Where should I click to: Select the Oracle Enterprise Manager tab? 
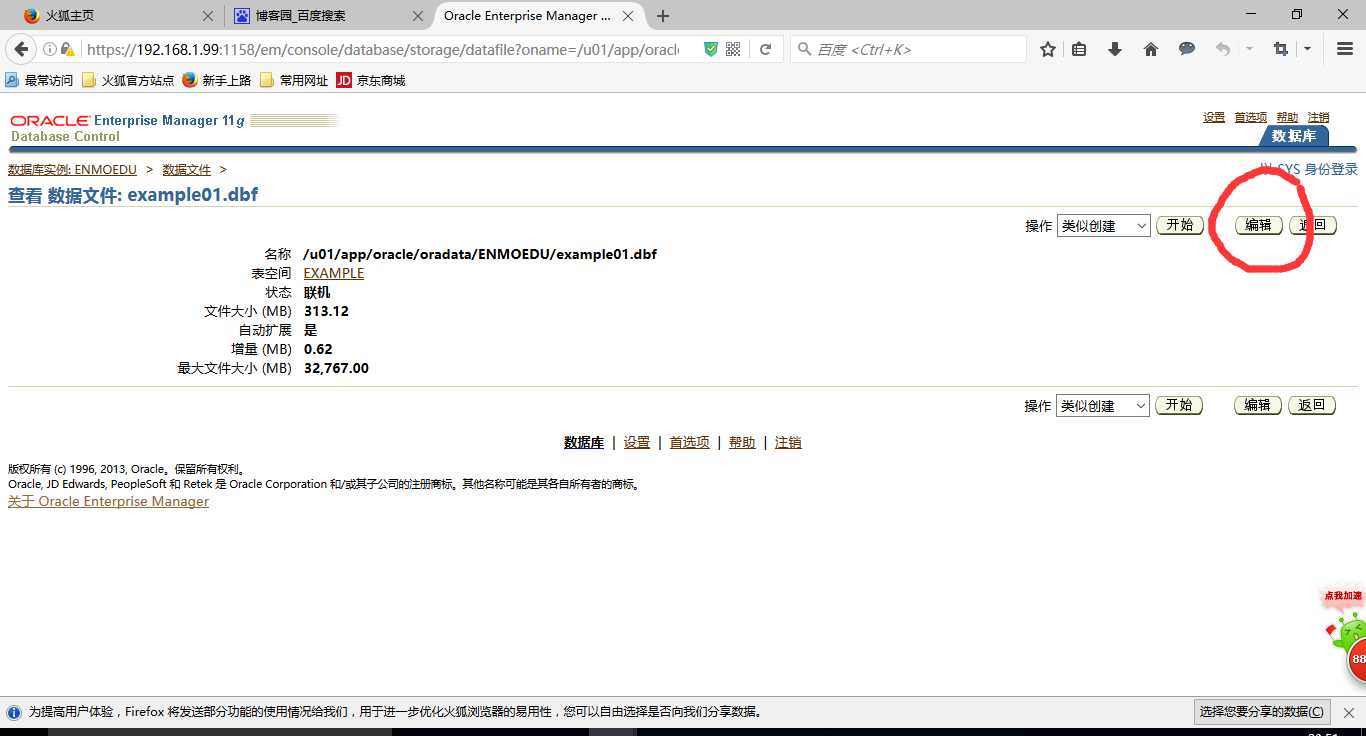coord(540,16)
